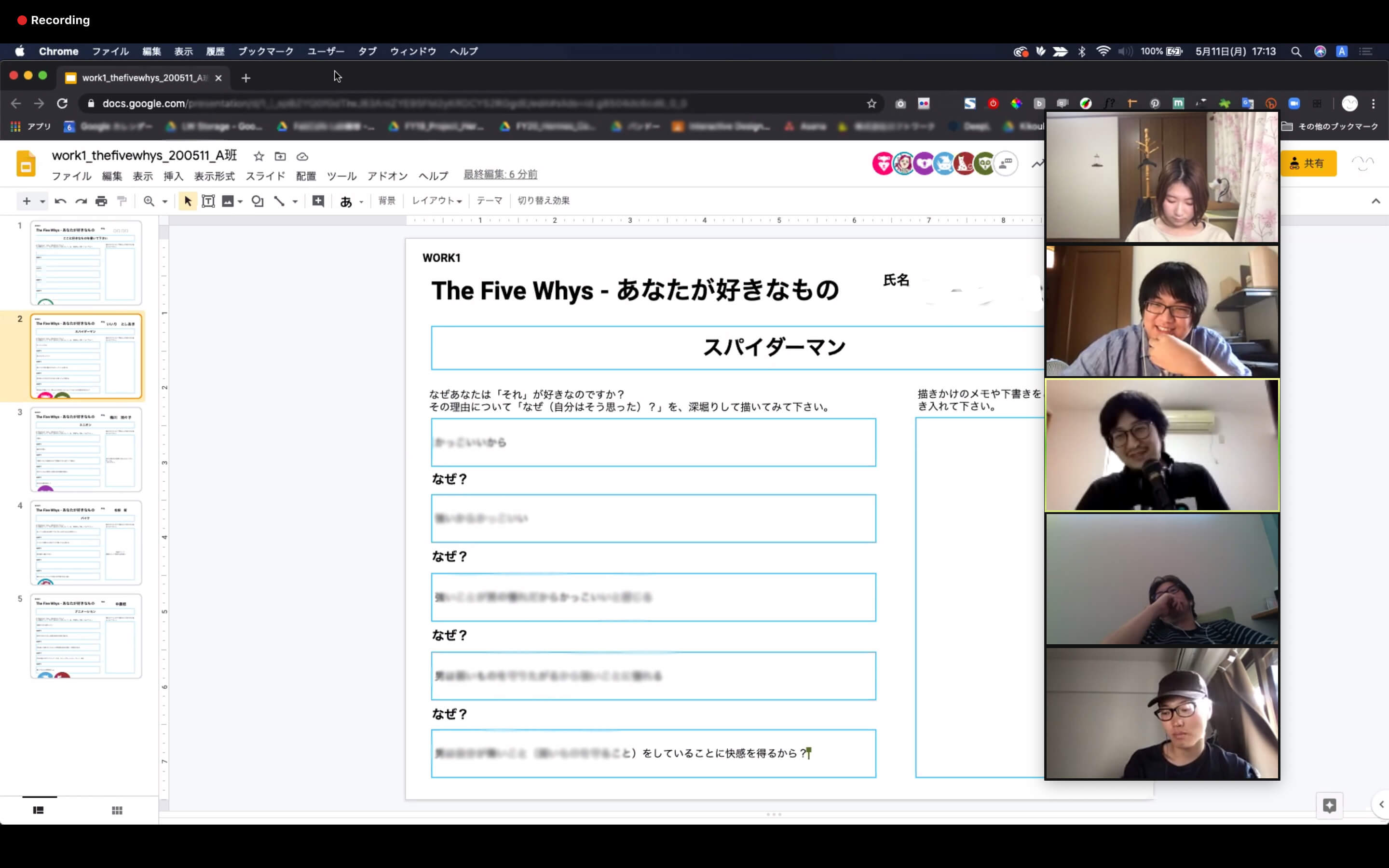Activate the arrow select cursor tool
This screenshot has height=868, width=1389.
pyautogui.click(x=188, y=201)
